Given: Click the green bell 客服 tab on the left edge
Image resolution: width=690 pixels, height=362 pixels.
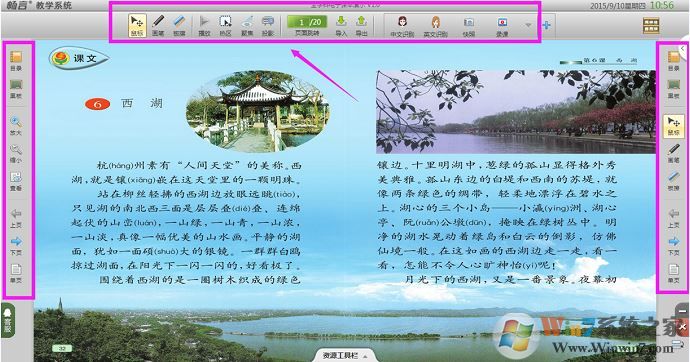Looking at the screenshot, I should (8, 320).
